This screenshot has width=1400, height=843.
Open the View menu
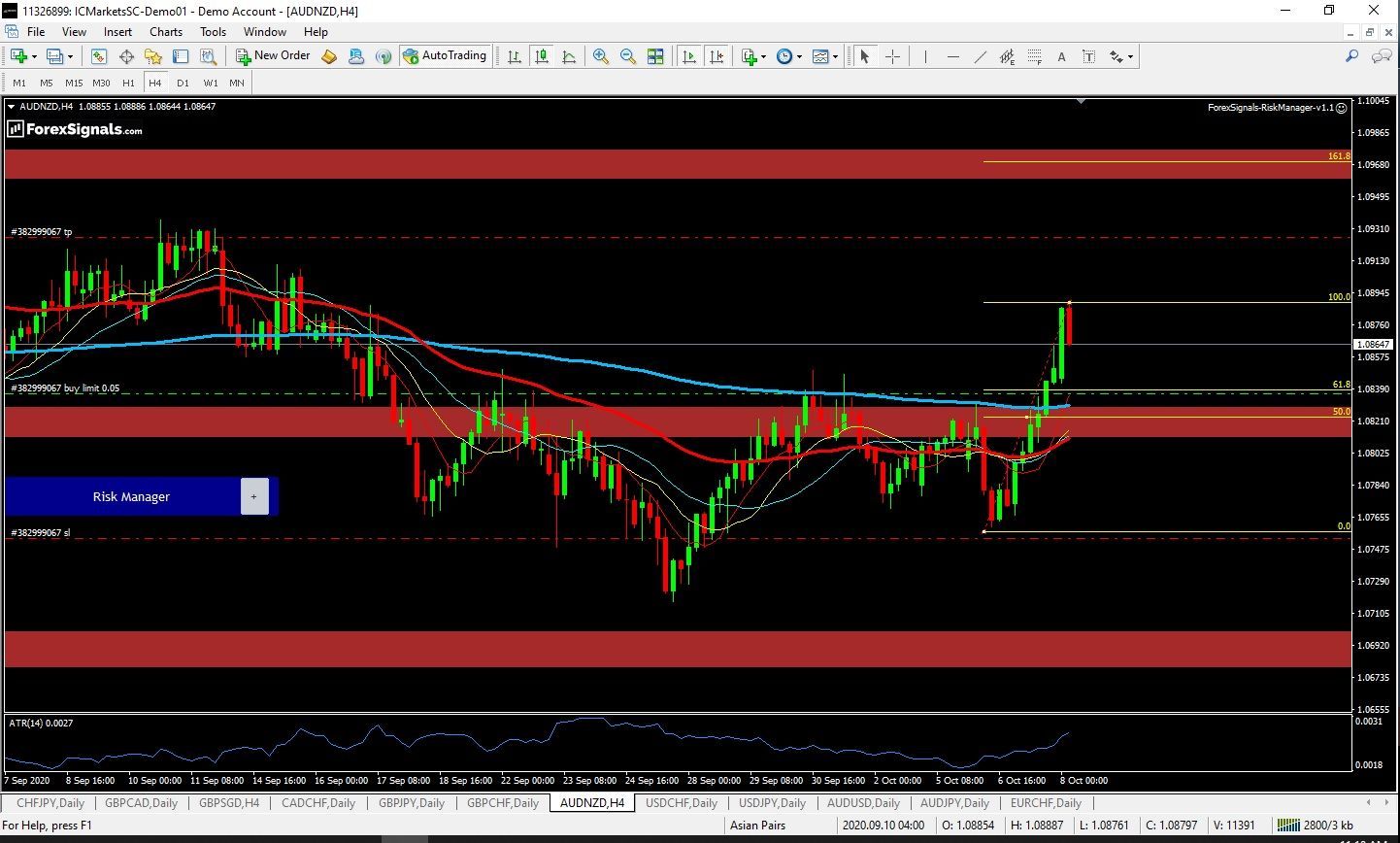click(74, 31)
